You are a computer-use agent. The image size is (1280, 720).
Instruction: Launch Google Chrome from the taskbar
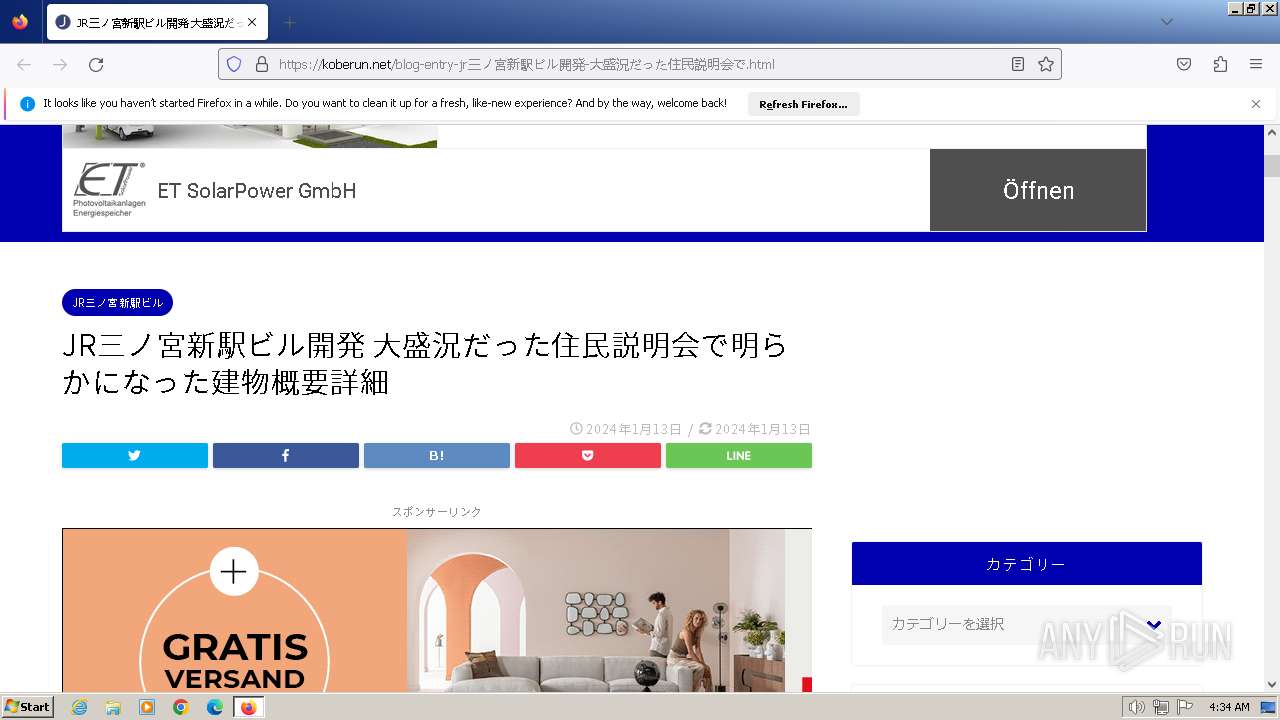tap(181, 707)
